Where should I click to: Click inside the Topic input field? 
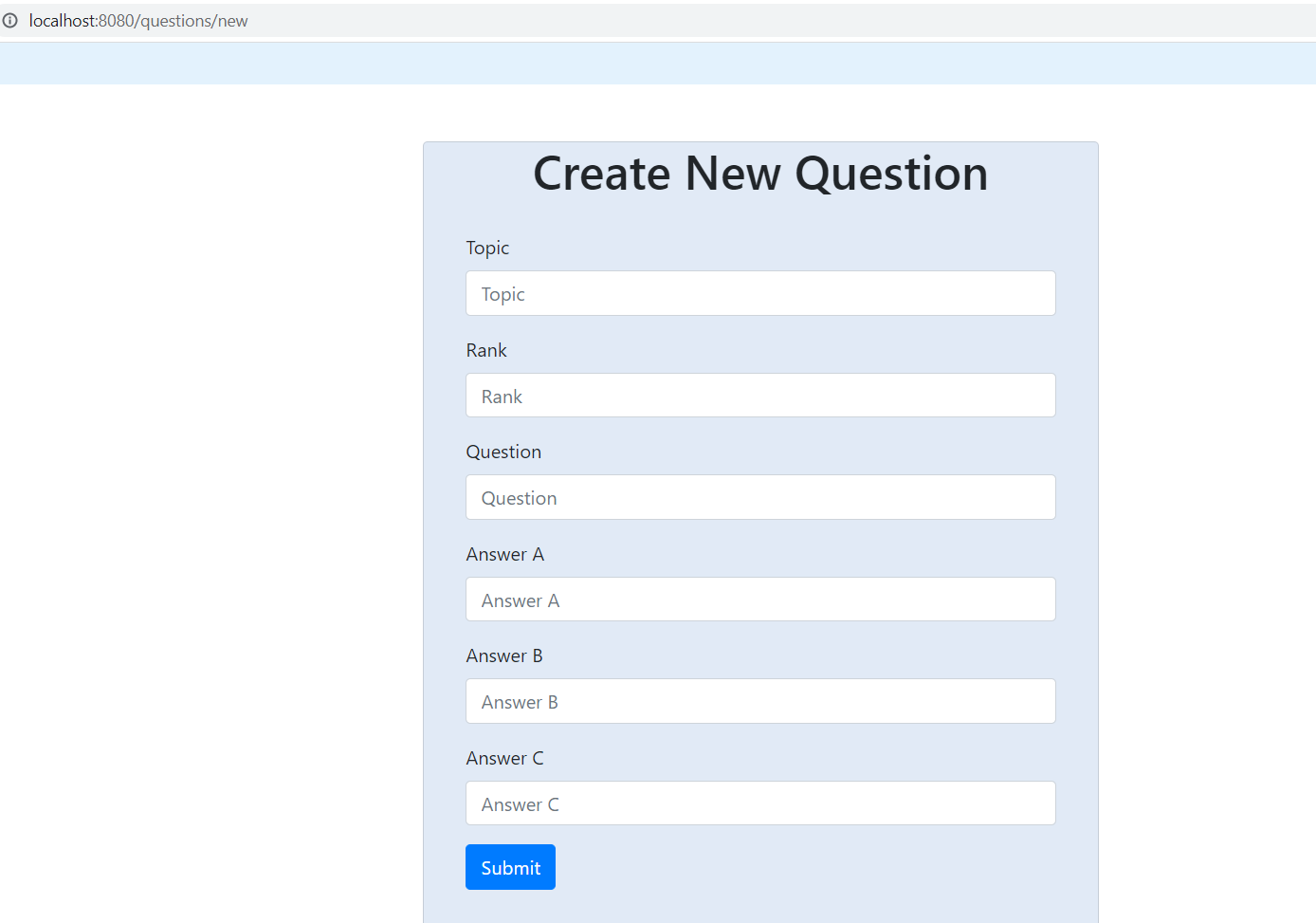point(759,293)
